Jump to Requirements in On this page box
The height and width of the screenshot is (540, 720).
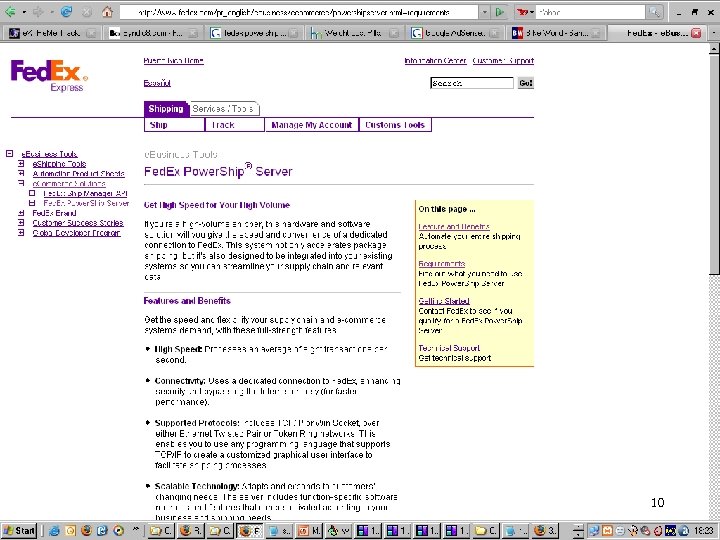tap(442, 264)
